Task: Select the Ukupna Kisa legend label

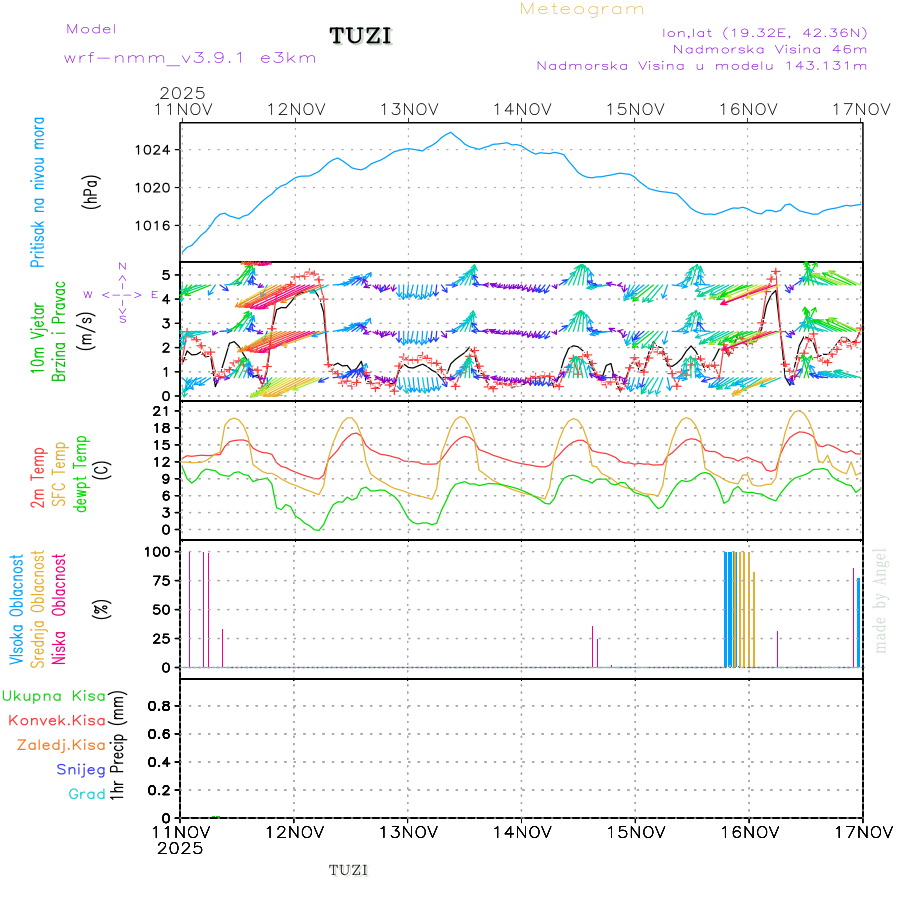Action: point(53,696)
